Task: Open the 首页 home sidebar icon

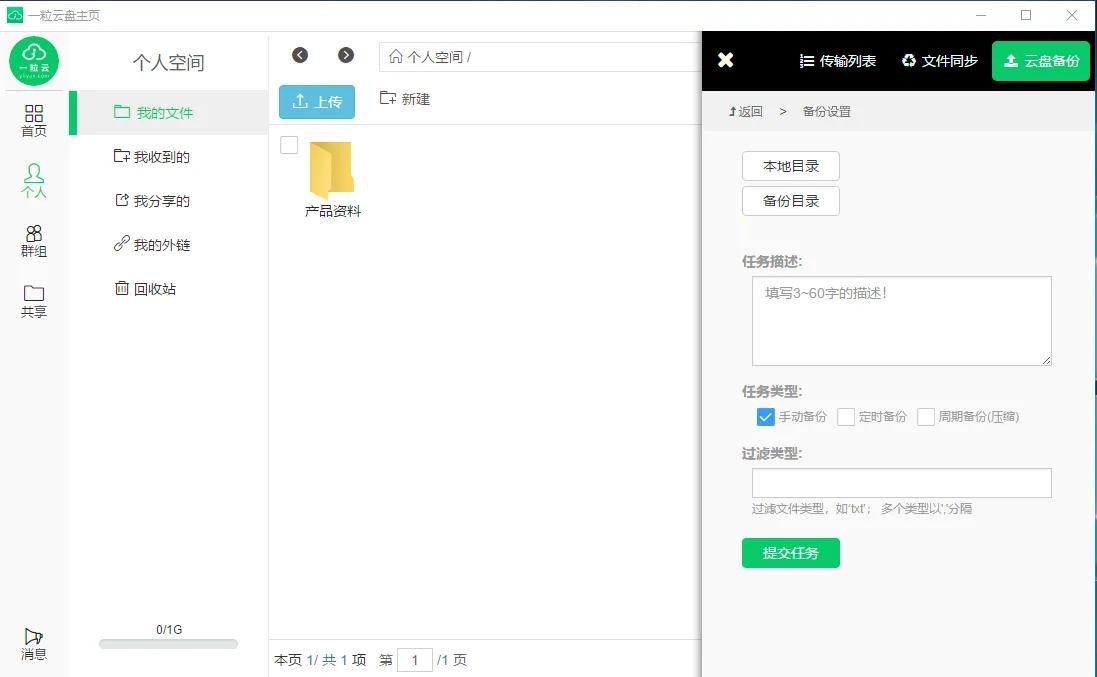Action: click(x=34, y=120)
